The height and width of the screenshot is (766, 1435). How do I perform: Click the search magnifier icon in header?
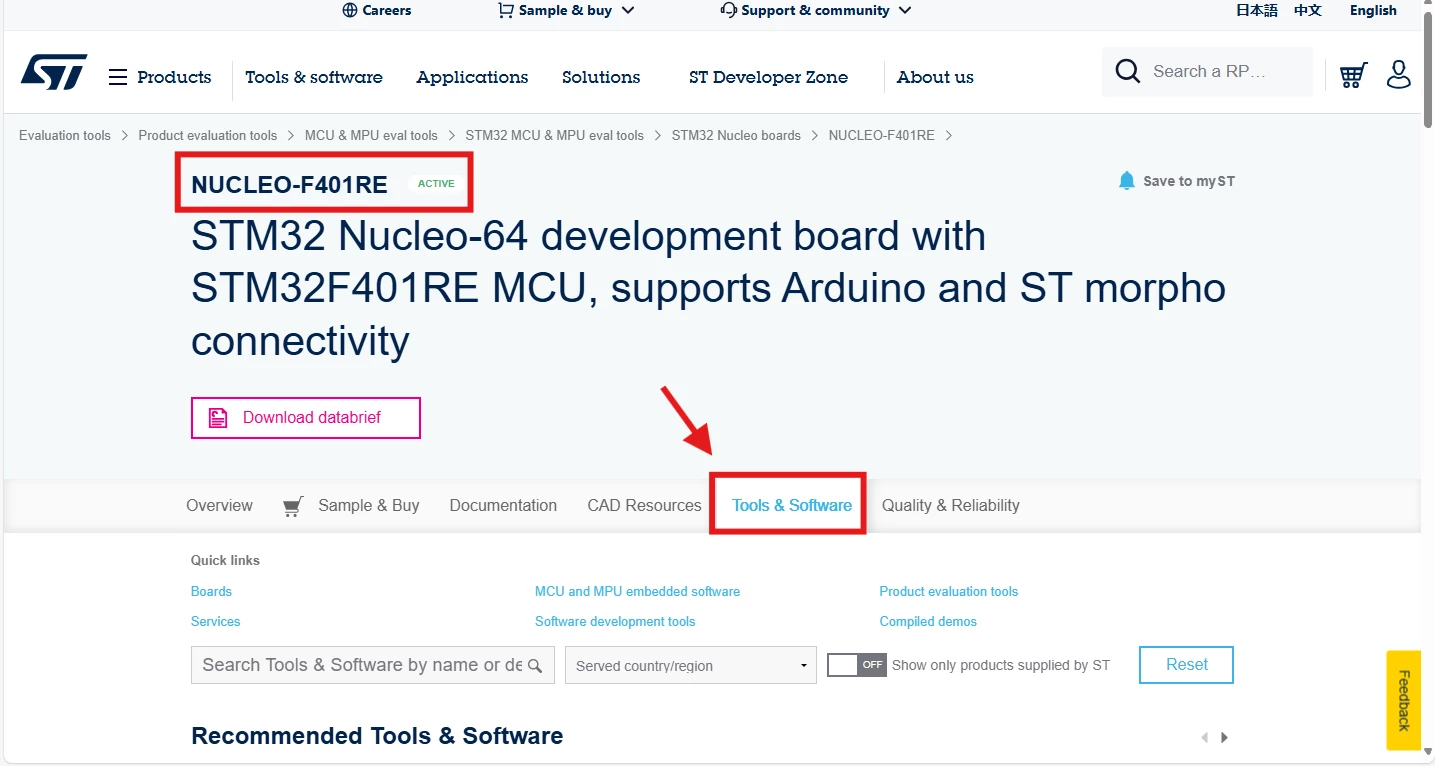click(x=1127, y=71)
